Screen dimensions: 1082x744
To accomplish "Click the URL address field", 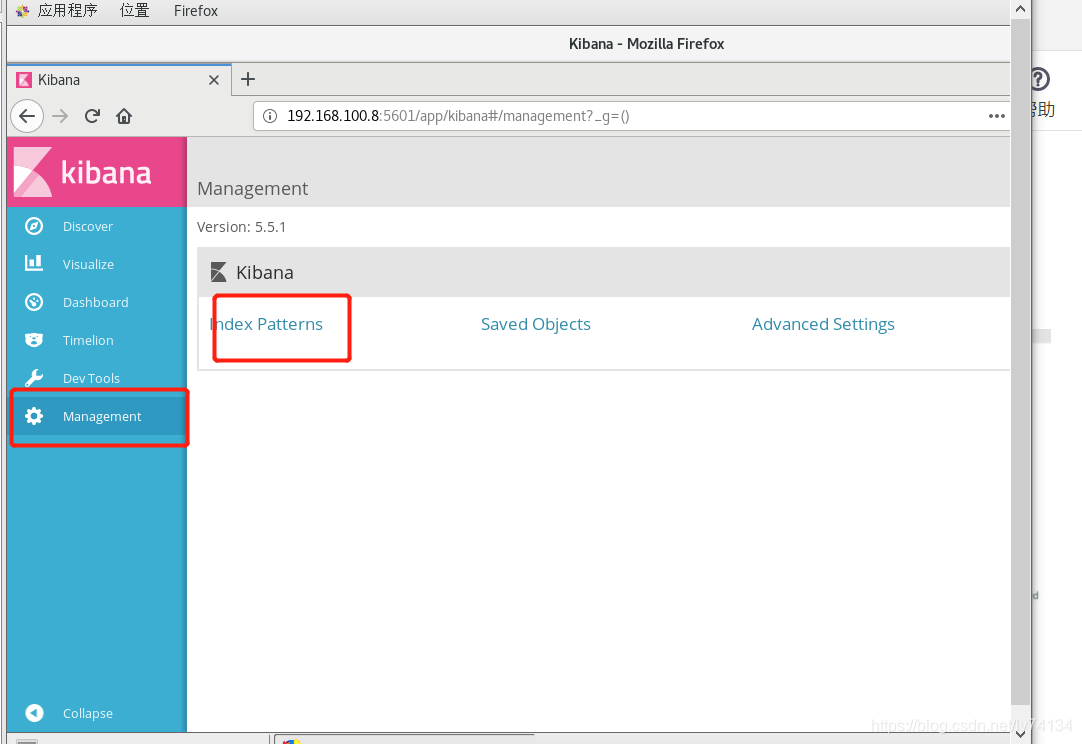I will coord(631,116).
